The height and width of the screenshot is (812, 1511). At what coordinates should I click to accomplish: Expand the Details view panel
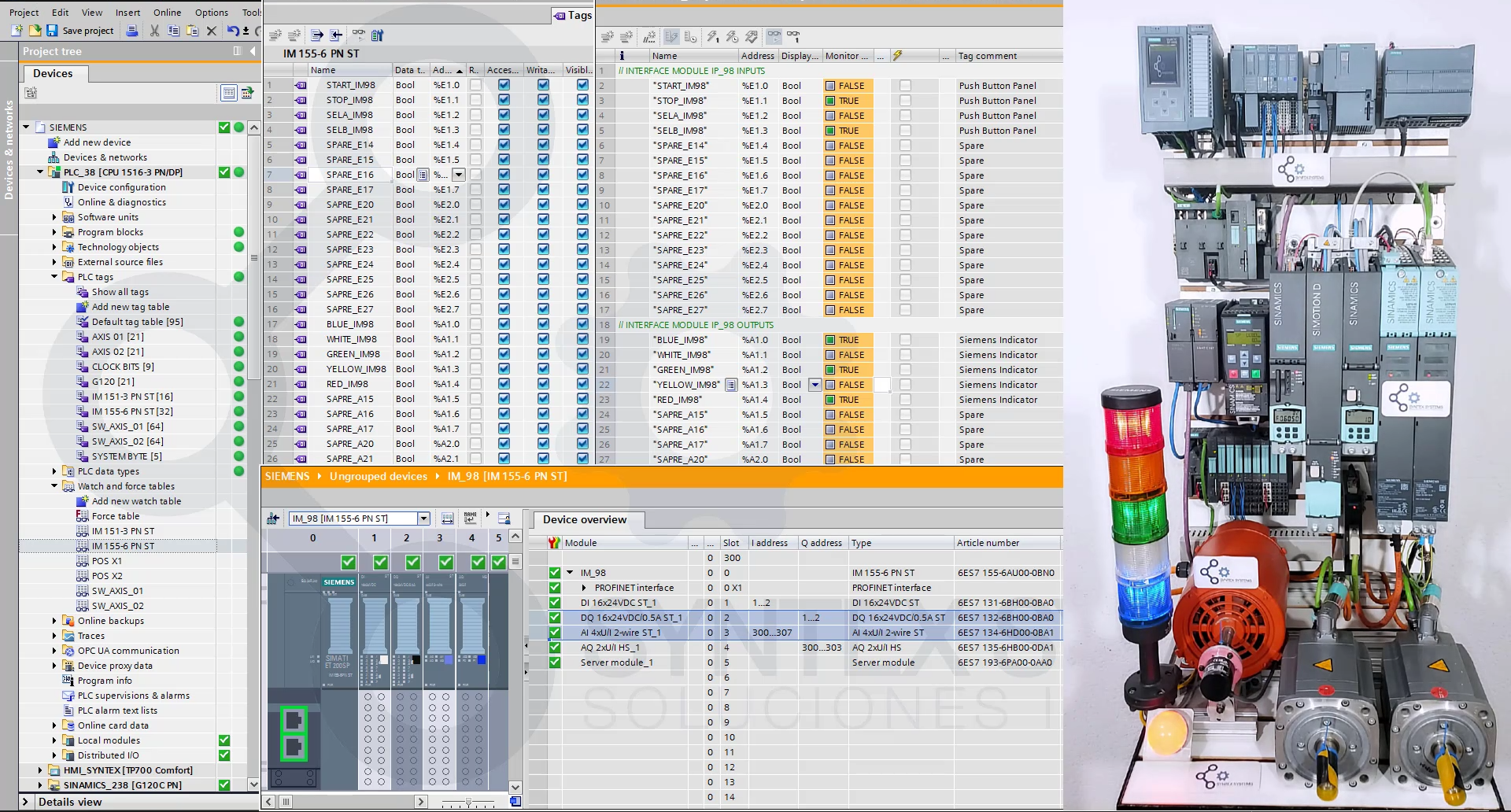[26, 802]
